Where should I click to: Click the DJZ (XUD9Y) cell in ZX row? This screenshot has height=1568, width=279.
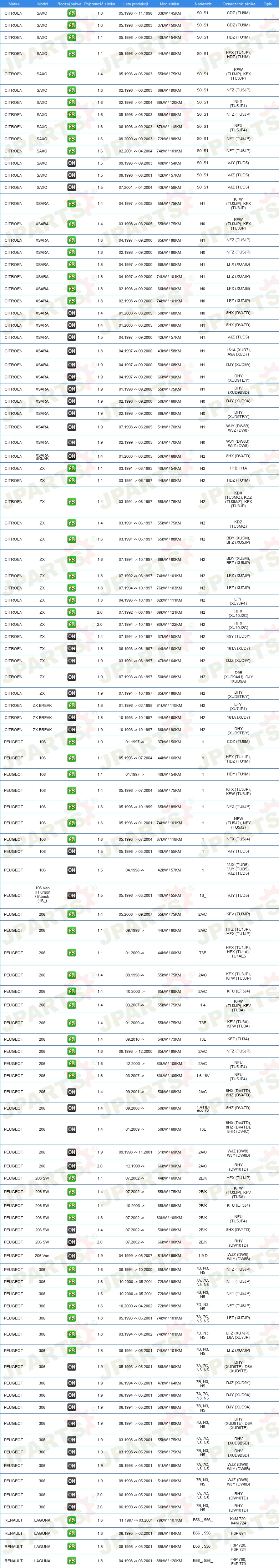238,661
